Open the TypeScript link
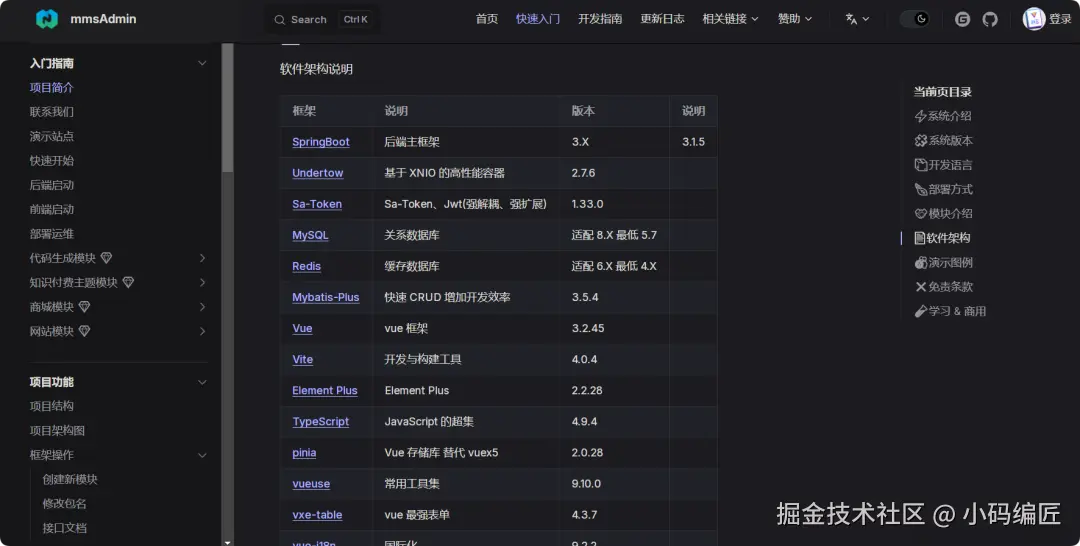Viewport: 1080px width, 546px height. click(x=320, y=421)
